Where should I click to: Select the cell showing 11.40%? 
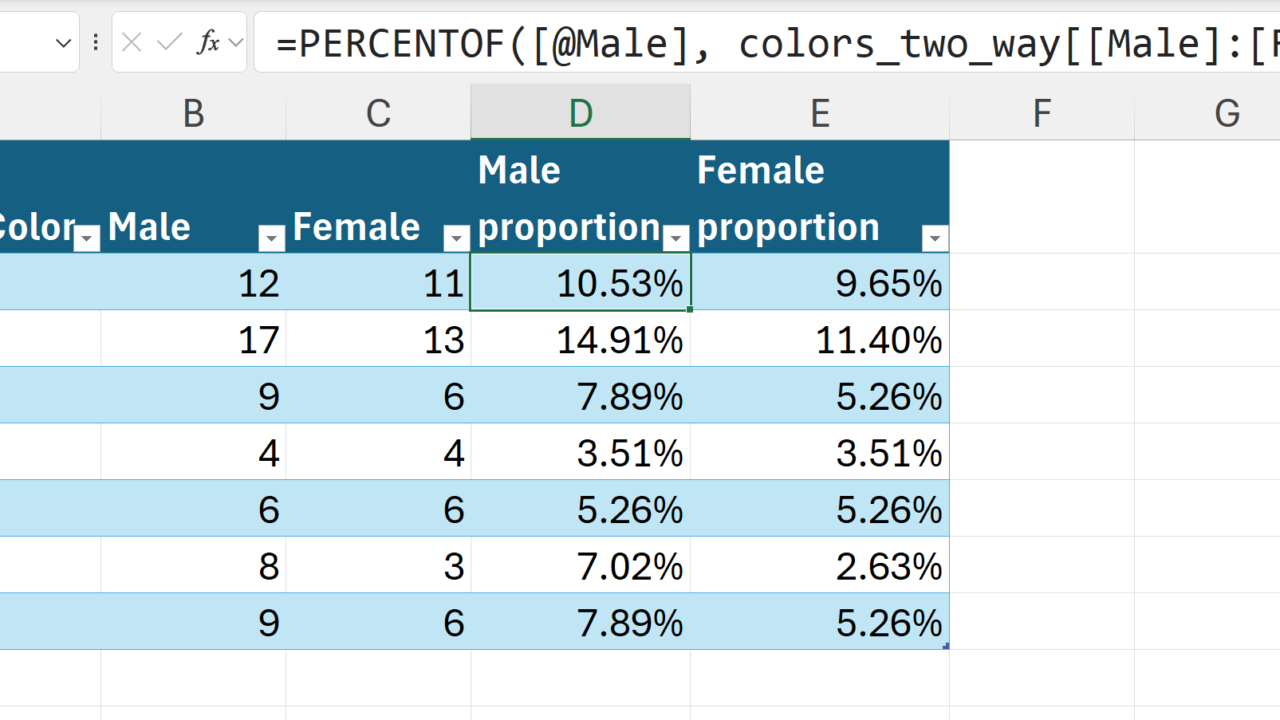820,341
